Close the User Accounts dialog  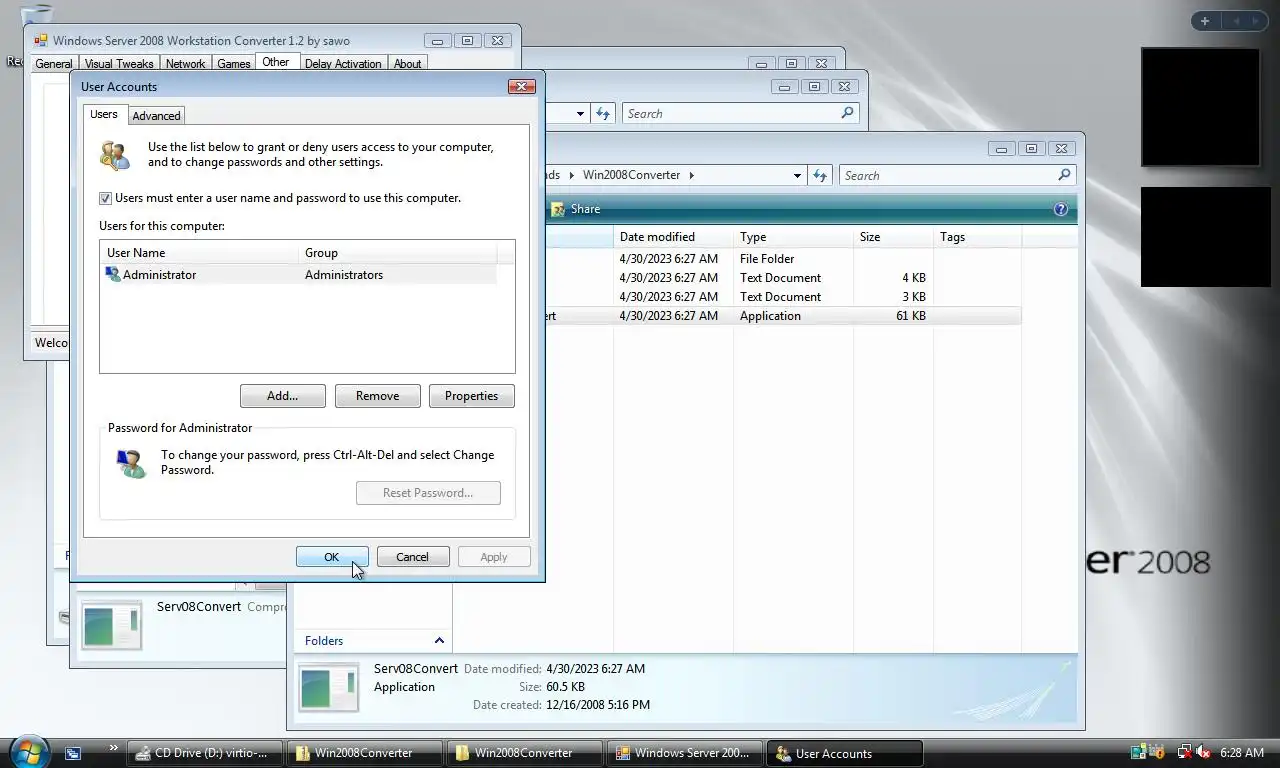522,87
